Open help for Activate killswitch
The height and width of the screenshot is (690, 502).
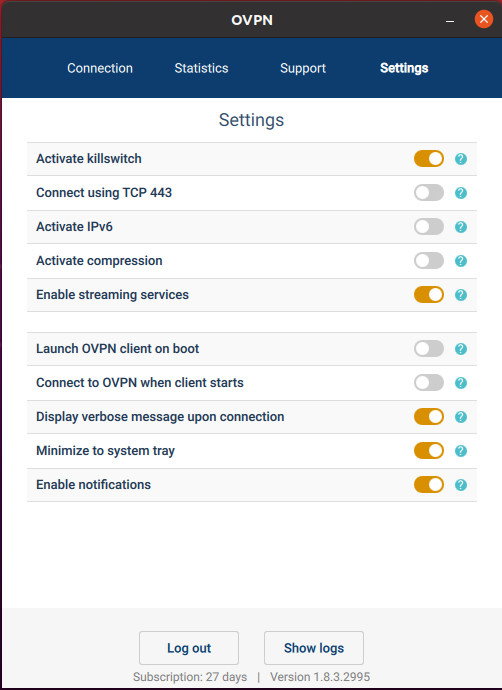[461, 159]
